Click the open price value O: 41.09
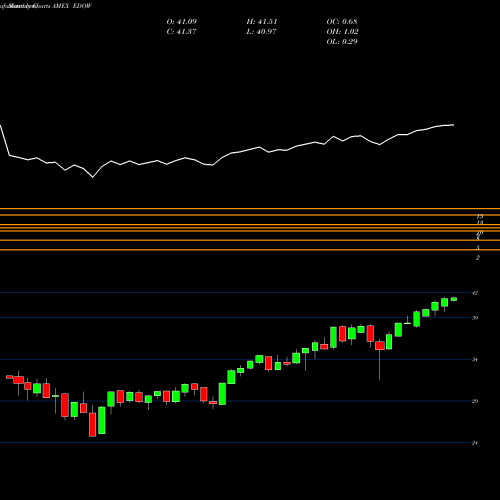The image size is (500, 500). coord(182,22)
